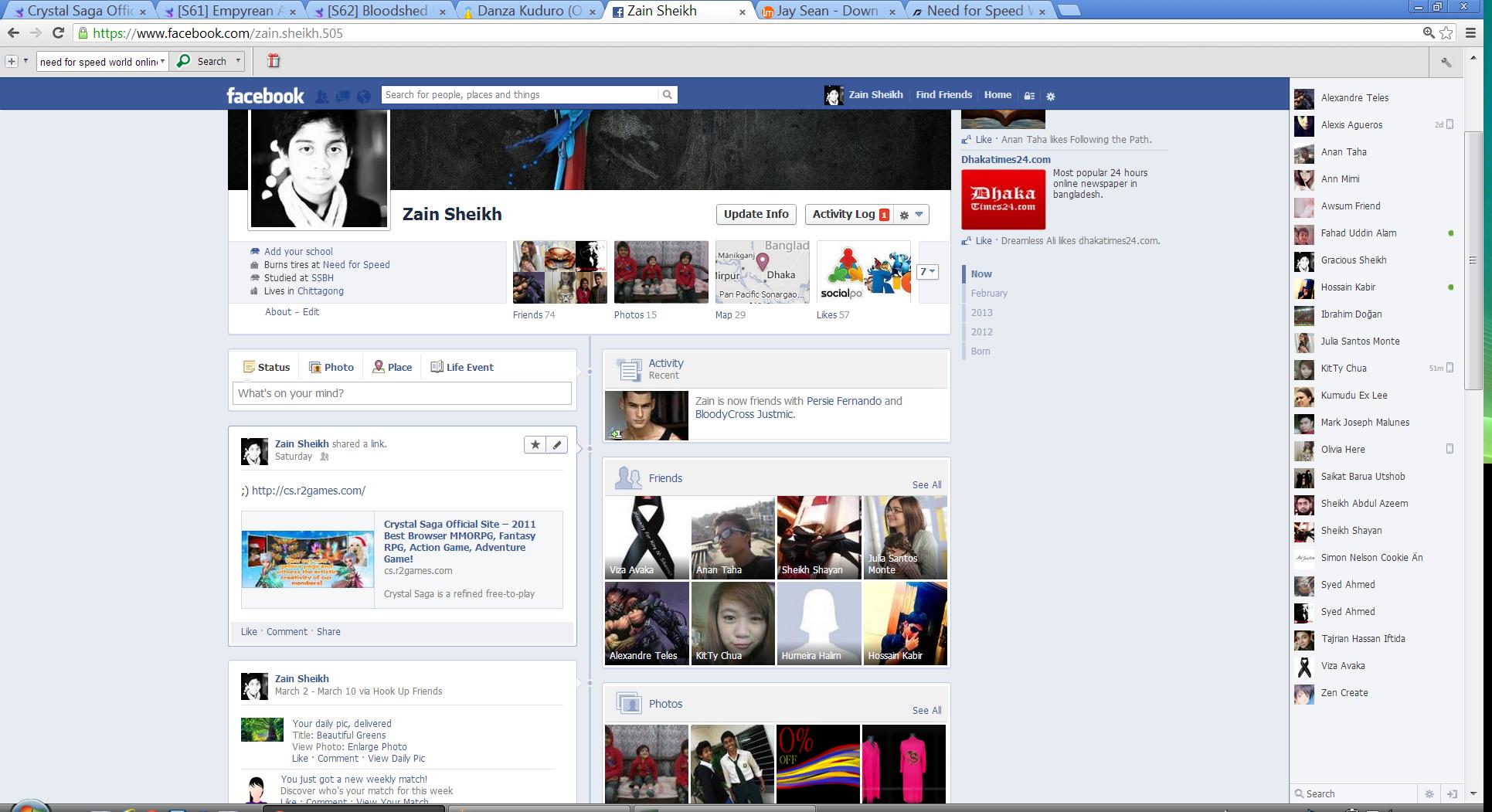The width and height of the screenshot is (1492, 812).
Task: Expand profile sections dropdown showing 7
Action: (x=927, y=272)
